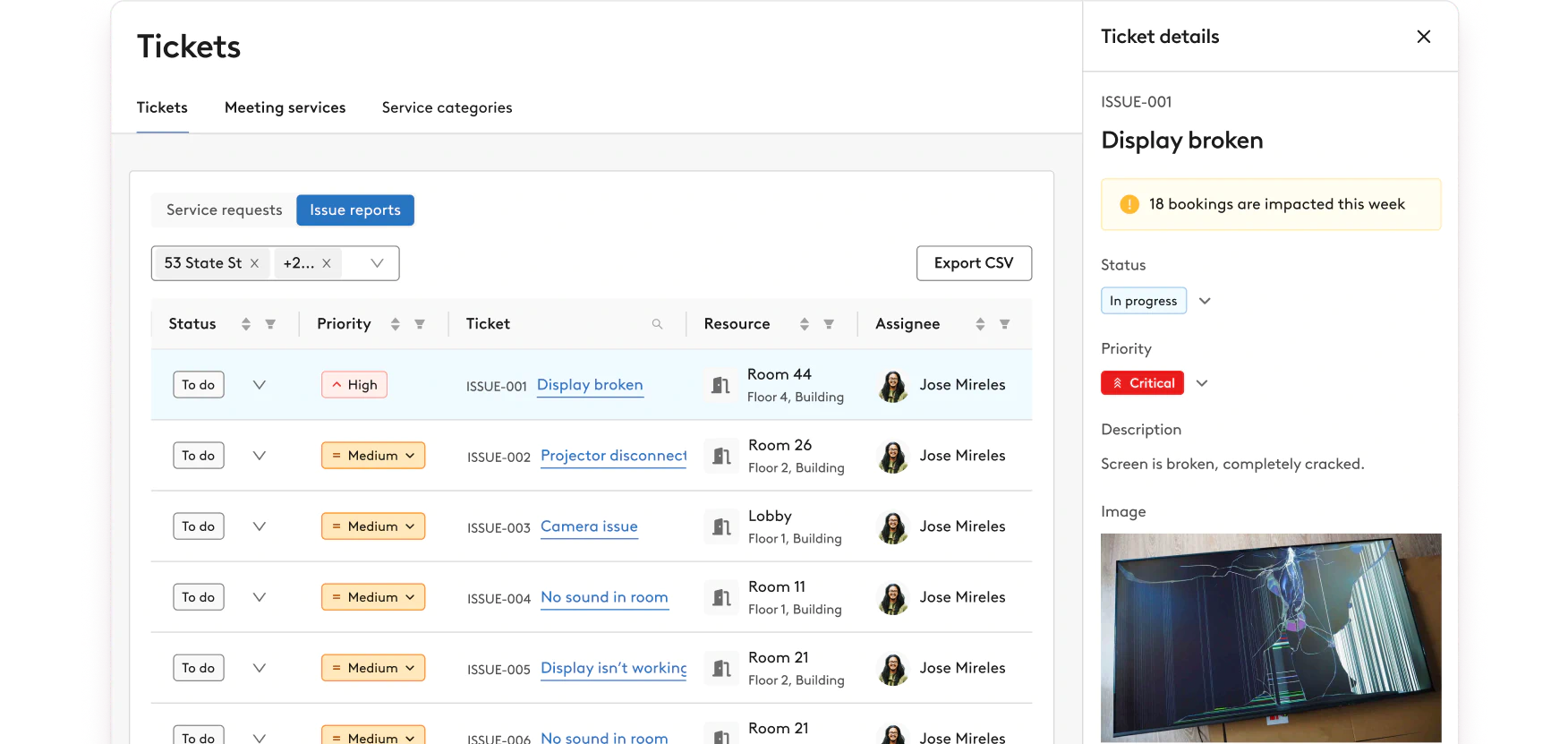Open the In progress status dropdown
This screenshot has width=1568, height=744.
(x=1205, y=301)
